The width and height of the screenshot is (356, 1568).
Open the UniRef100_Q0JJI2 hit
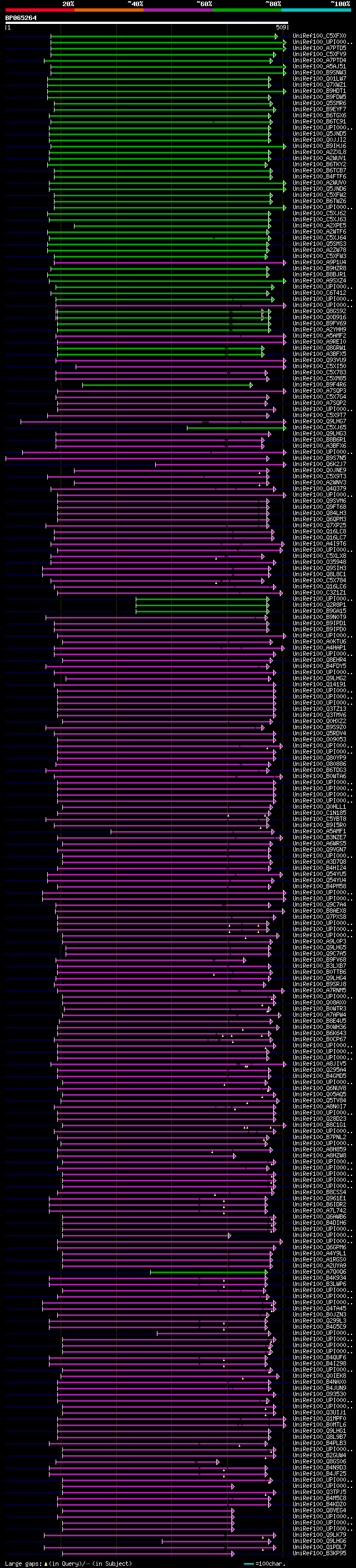(319, 140)
